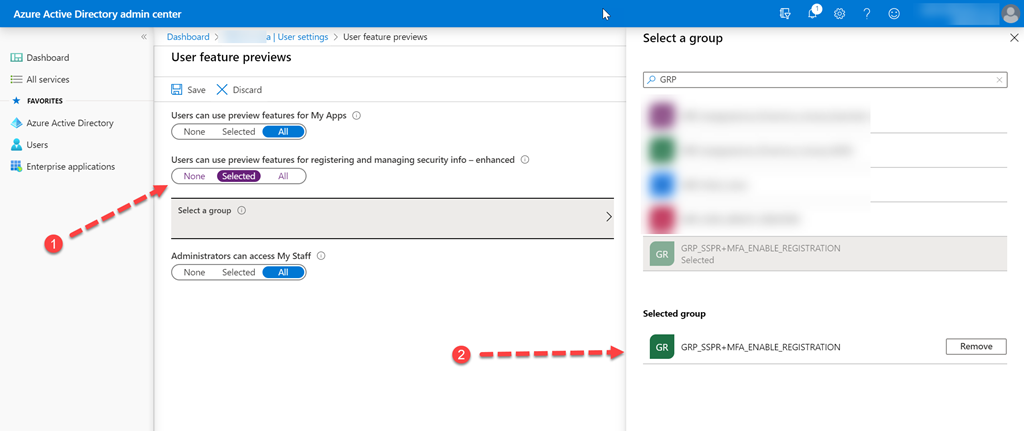
Task: Click the info icon next to My Apps
Action: coord(357,116)
